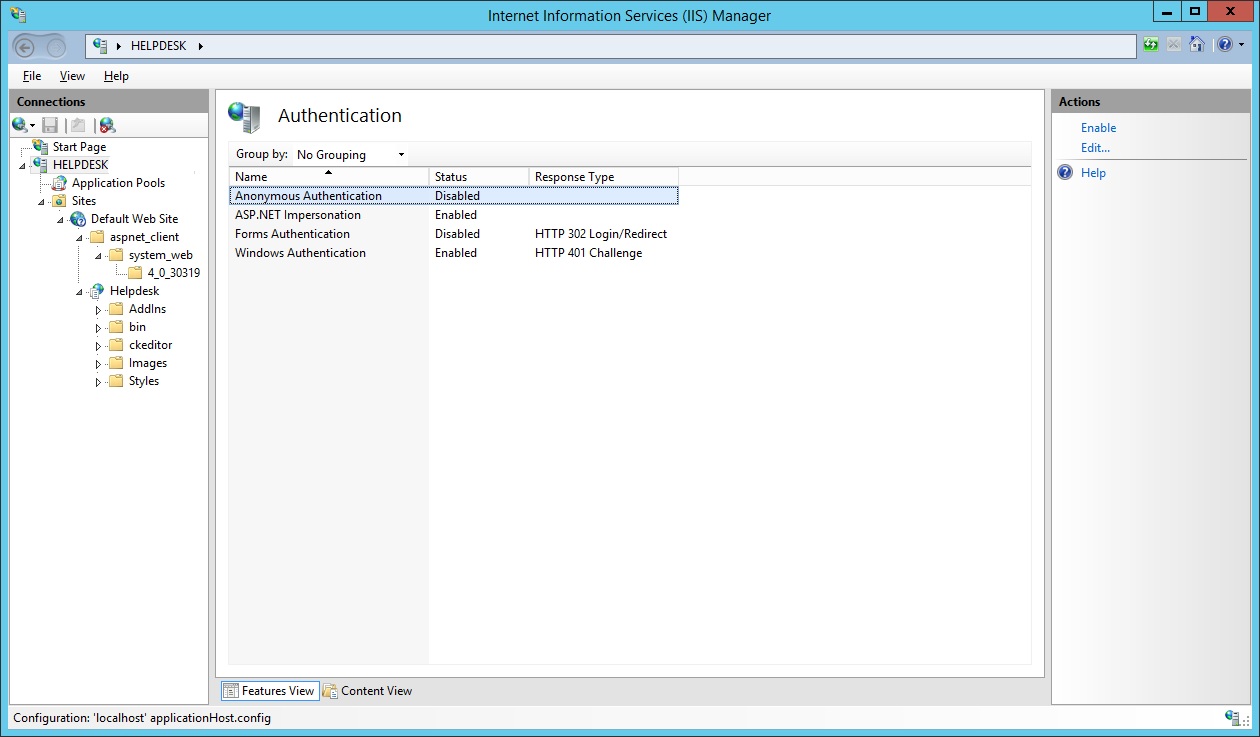Click the Create New Connection globe icon

(19, 125)
